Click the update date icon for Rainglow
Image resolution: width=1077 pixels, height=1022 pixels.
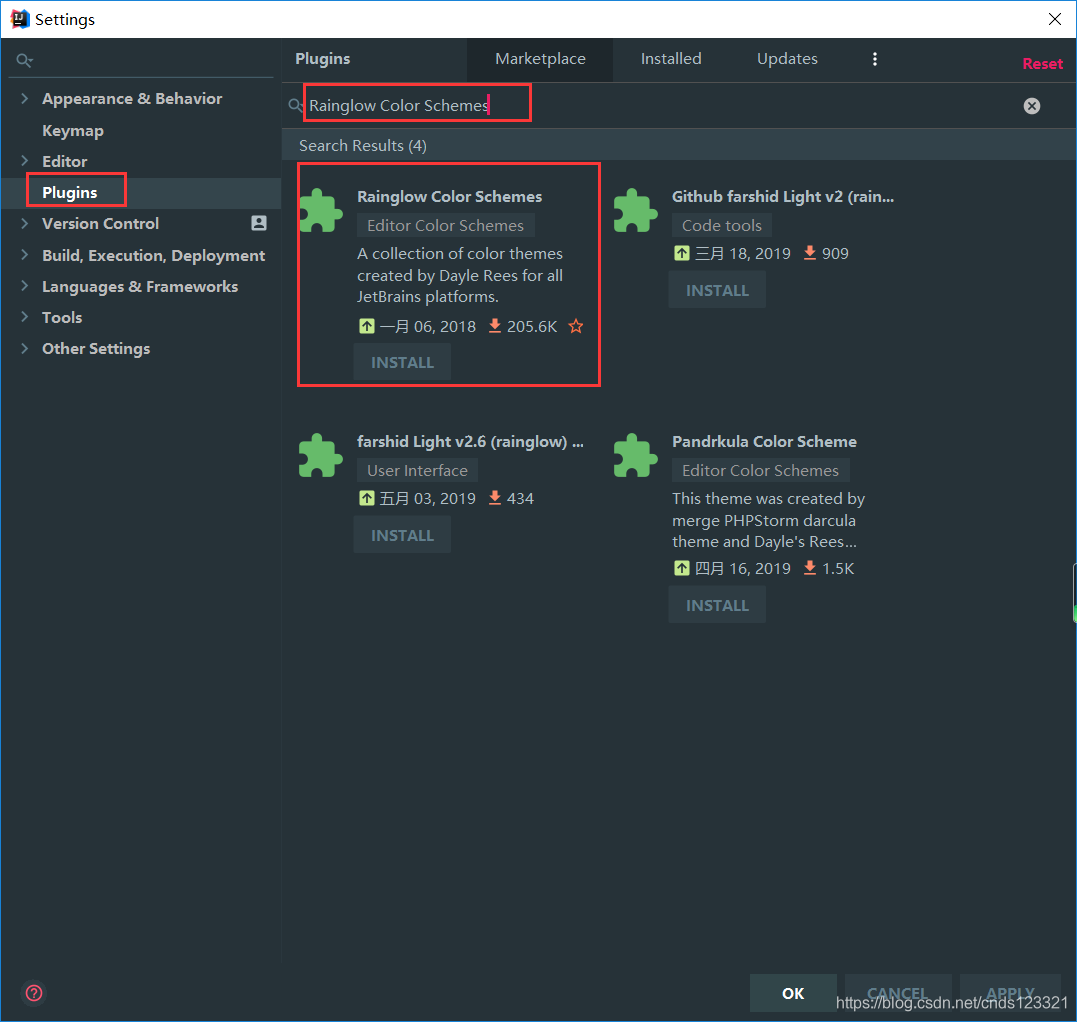pos(367,326)
